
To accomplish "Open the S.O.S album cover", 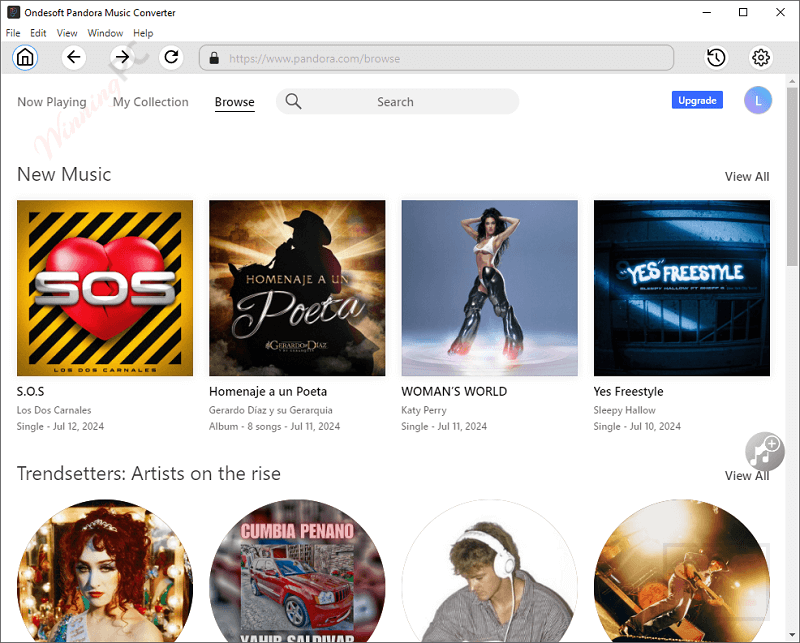I will tap(105, 288).
